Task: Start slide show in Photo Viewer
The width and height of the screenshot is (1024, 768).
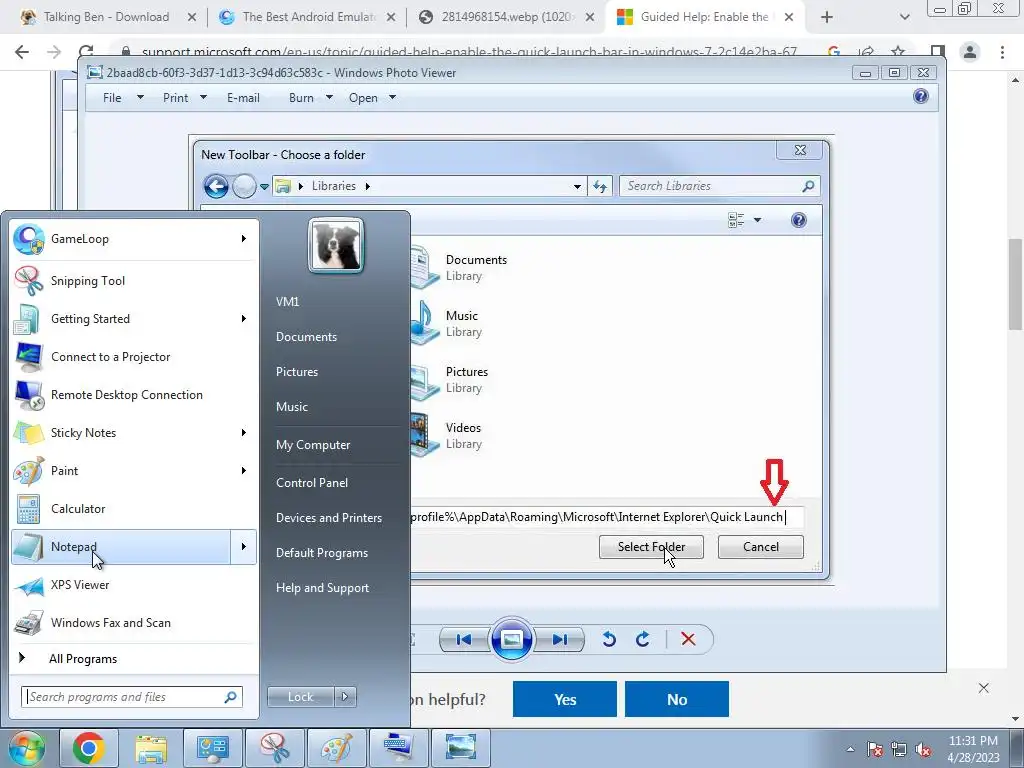Action: pyautogui.click(x=511, y=639)
